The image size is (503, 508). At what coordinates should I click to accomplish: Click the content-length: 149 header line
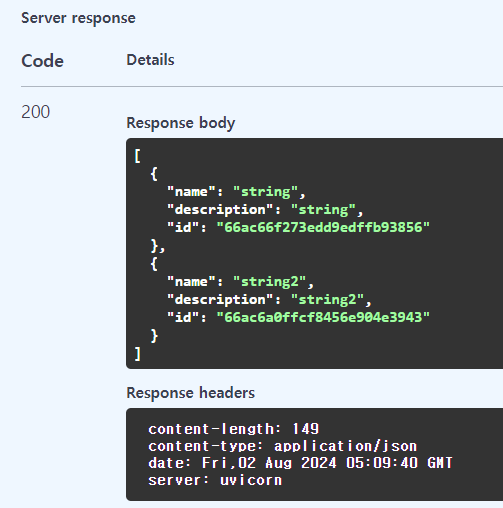point(234,429)
